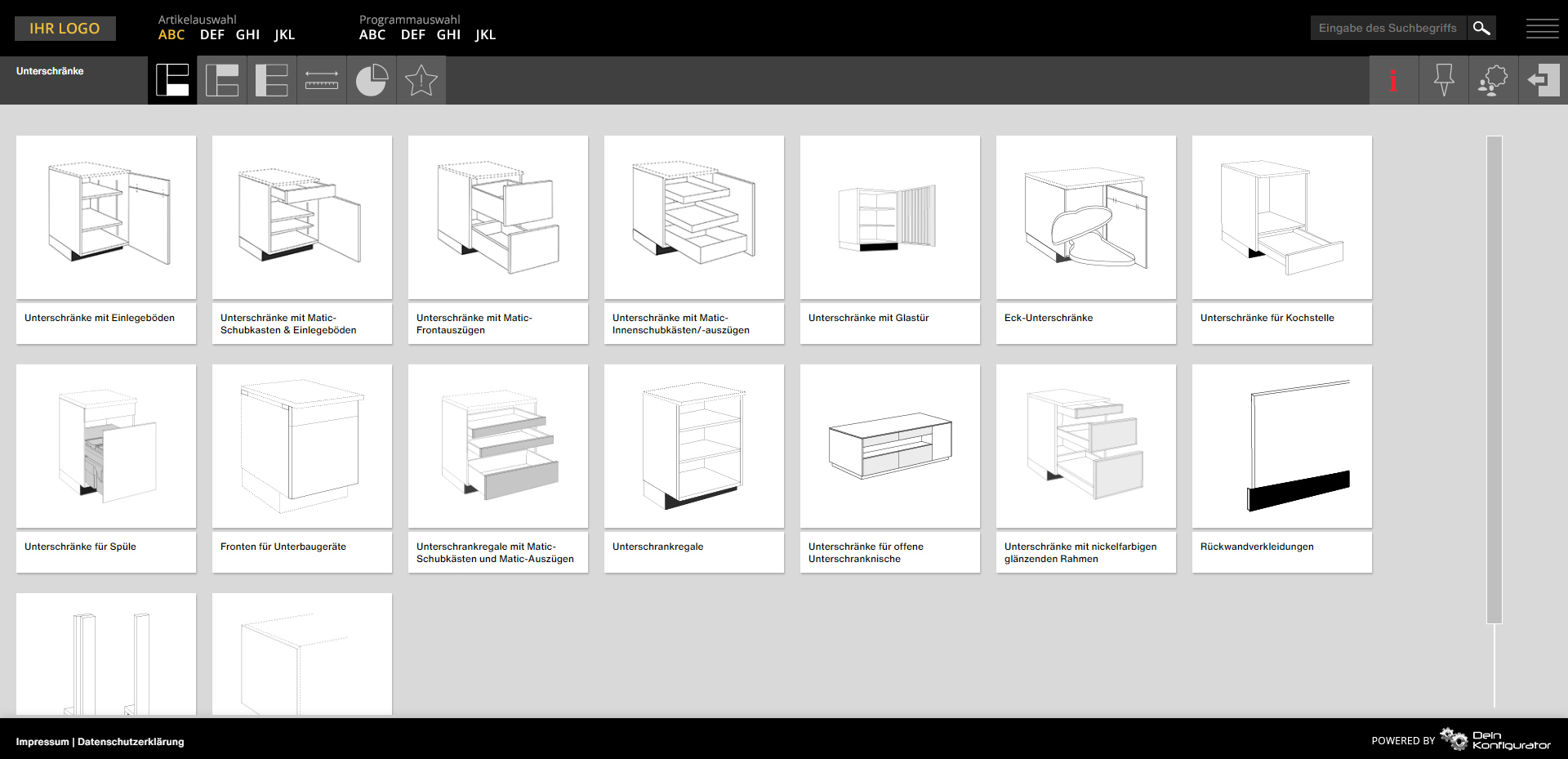The image size is (1568, 759).
Task: Click the pushpin icon
Action: (x=1443, y=80)
